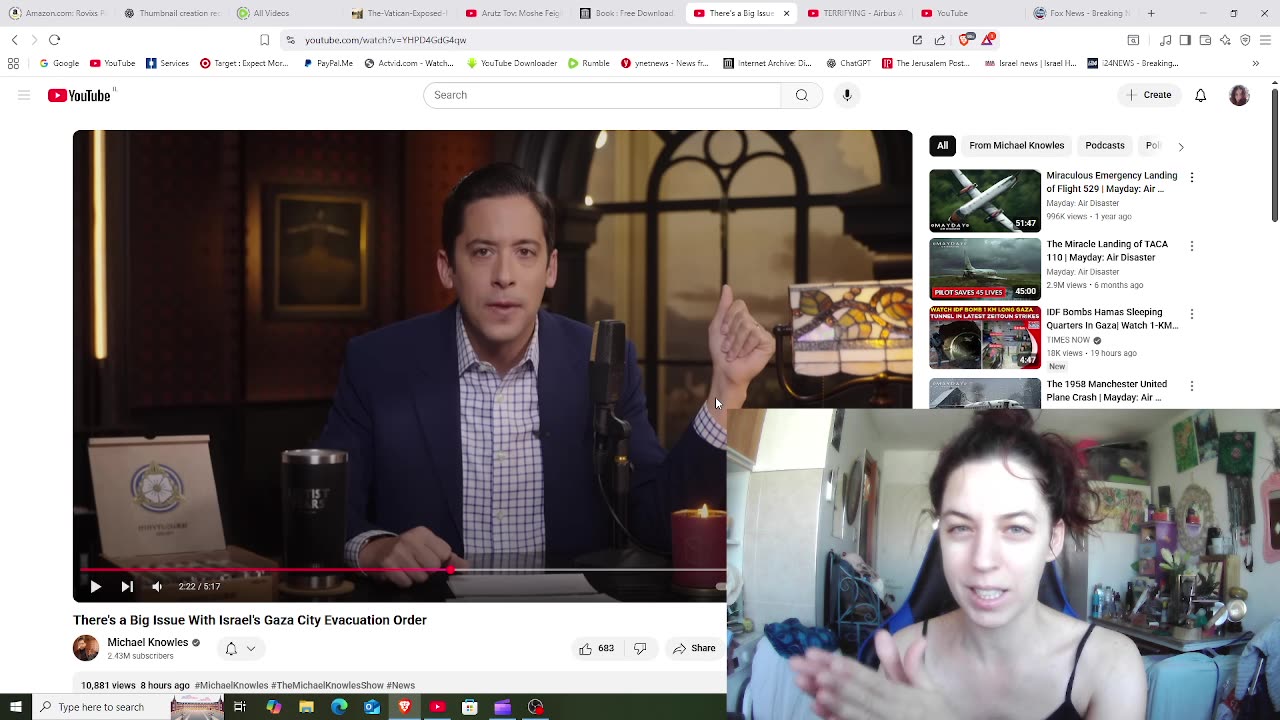Open the YouTube guide hamburger menu

click(x=24, y=95)
